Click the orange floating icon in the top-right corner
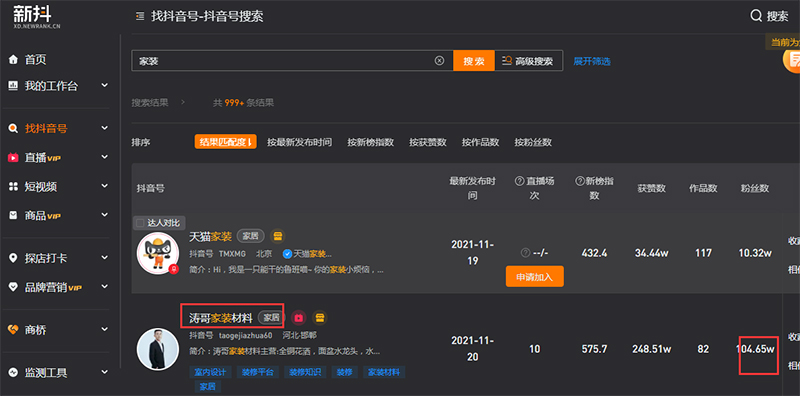Viewport: 800px width, 396px height. pos(792,60)
